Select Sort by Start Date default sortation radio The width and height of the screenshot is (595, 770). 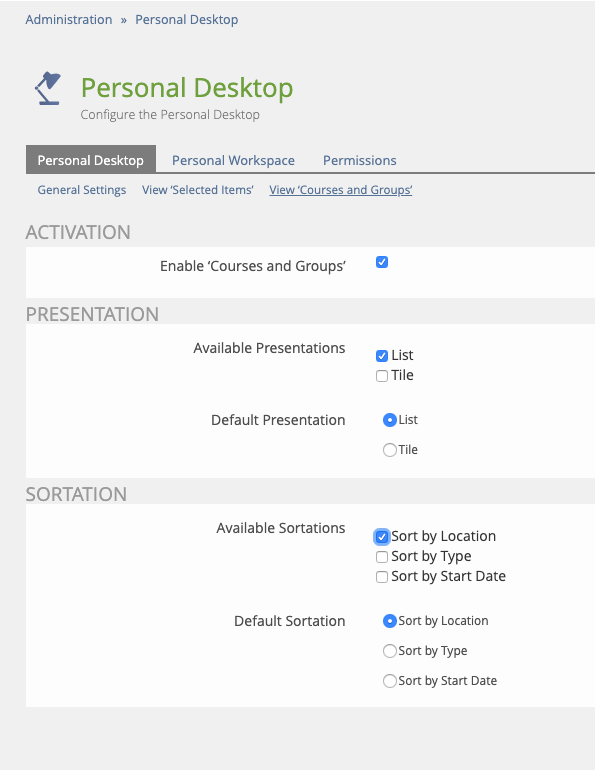(390, 681)
